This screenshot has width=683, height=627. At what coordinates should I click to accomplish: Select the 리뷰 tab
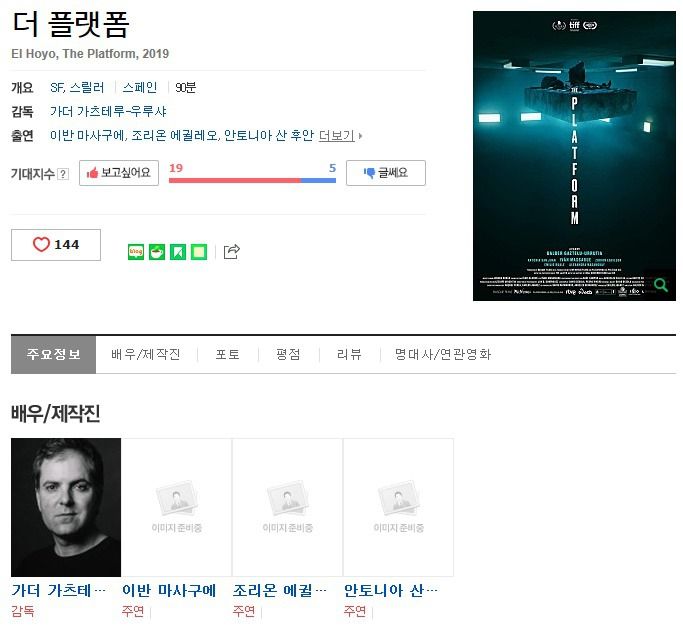(x=349, y=354)
